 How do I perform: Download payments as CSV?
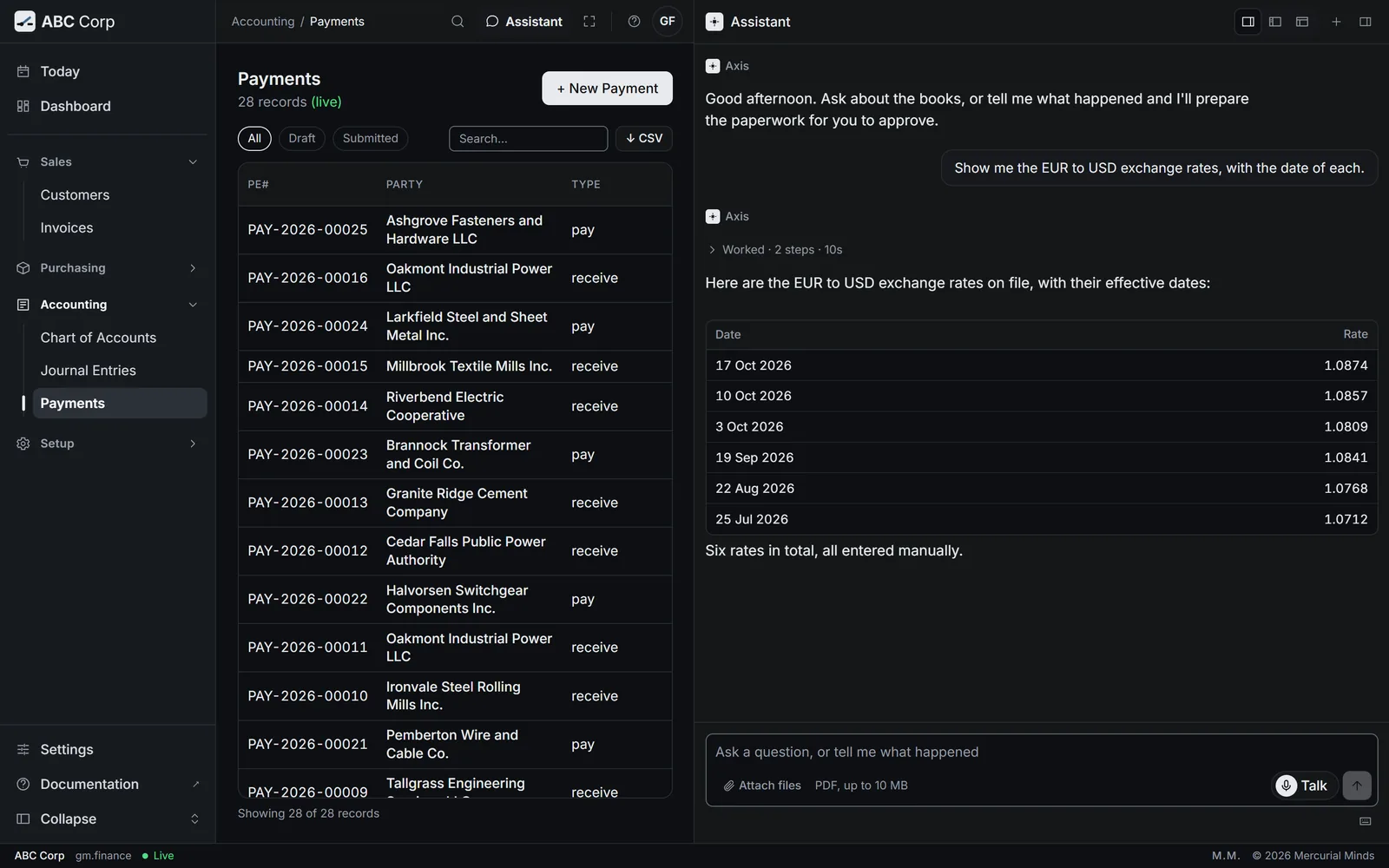(644, 138)
